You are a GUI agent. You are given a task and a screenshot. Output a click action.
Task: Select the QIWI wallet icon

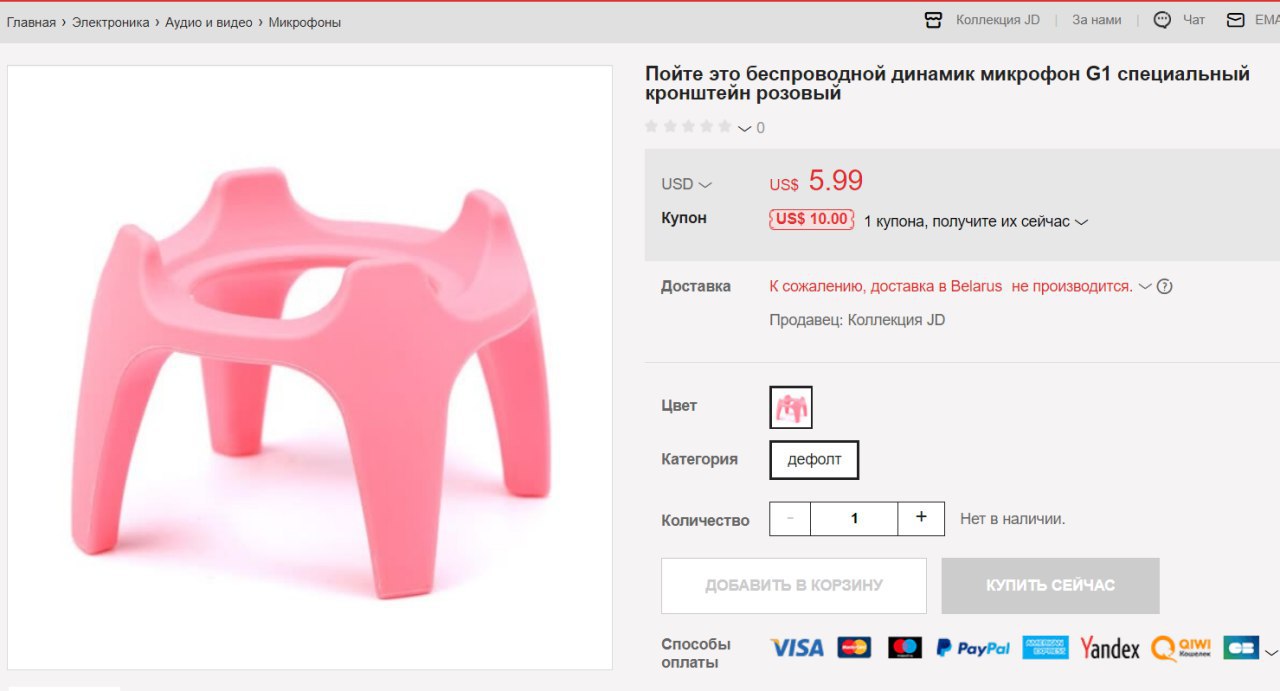[x=1181, y=648]
